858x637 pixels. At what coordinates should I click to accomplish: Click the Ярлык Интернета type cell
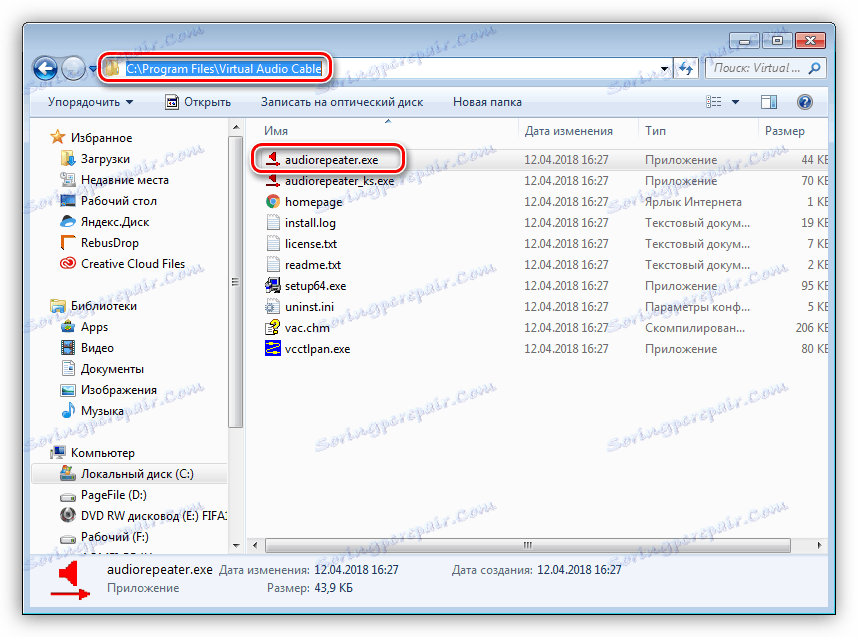693,202
